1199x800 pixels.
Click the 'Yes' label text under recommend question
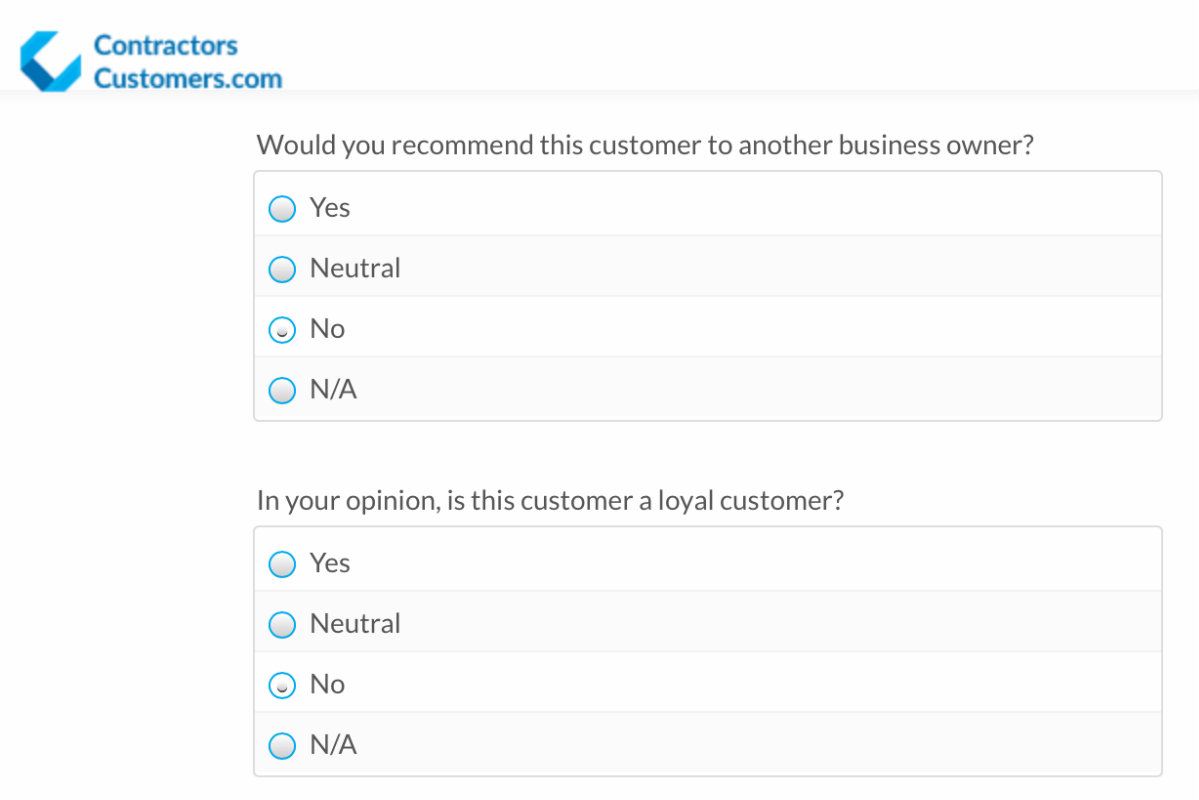coord(330,208)
